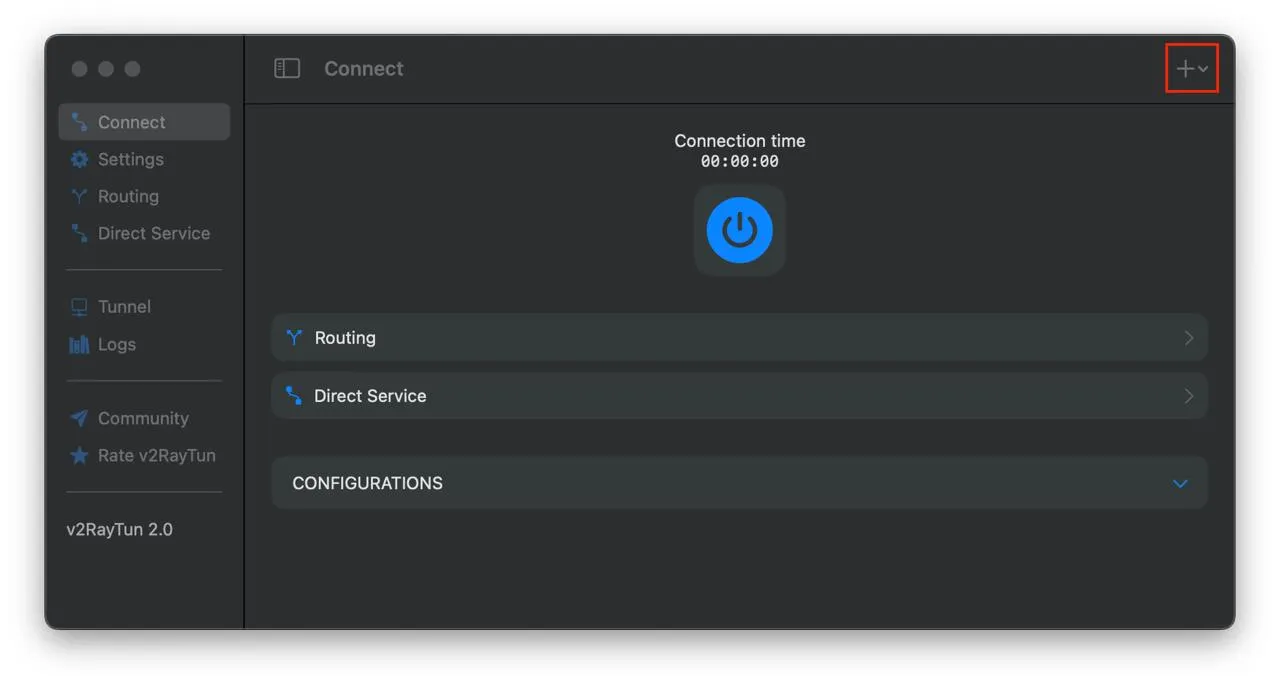This screenshot has height=685, width=1280.
Task: Click the Settings gear icon
Action: 79,159
